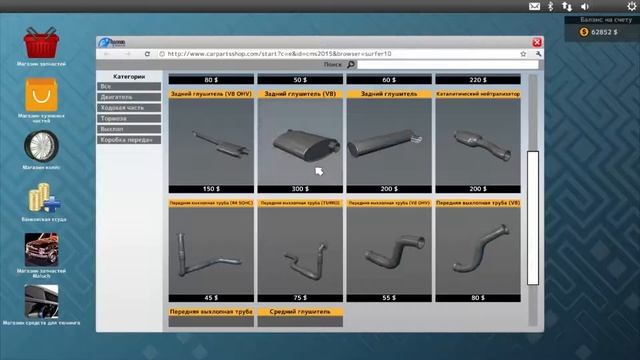Select the Двигатель category

point(129,97)
